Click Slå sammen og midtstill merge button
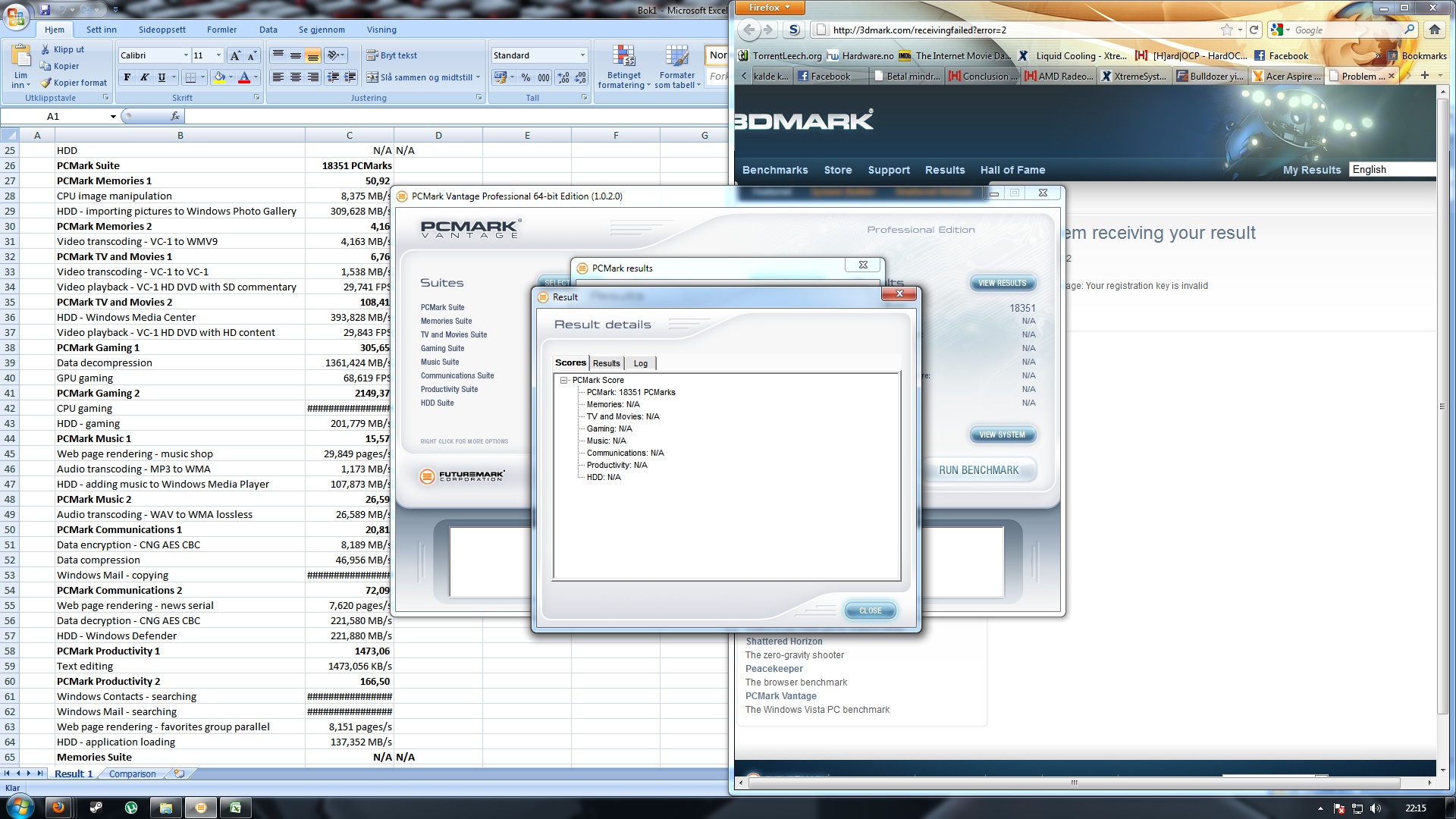Screen dimensions: 1456x819 pos(423,77)
